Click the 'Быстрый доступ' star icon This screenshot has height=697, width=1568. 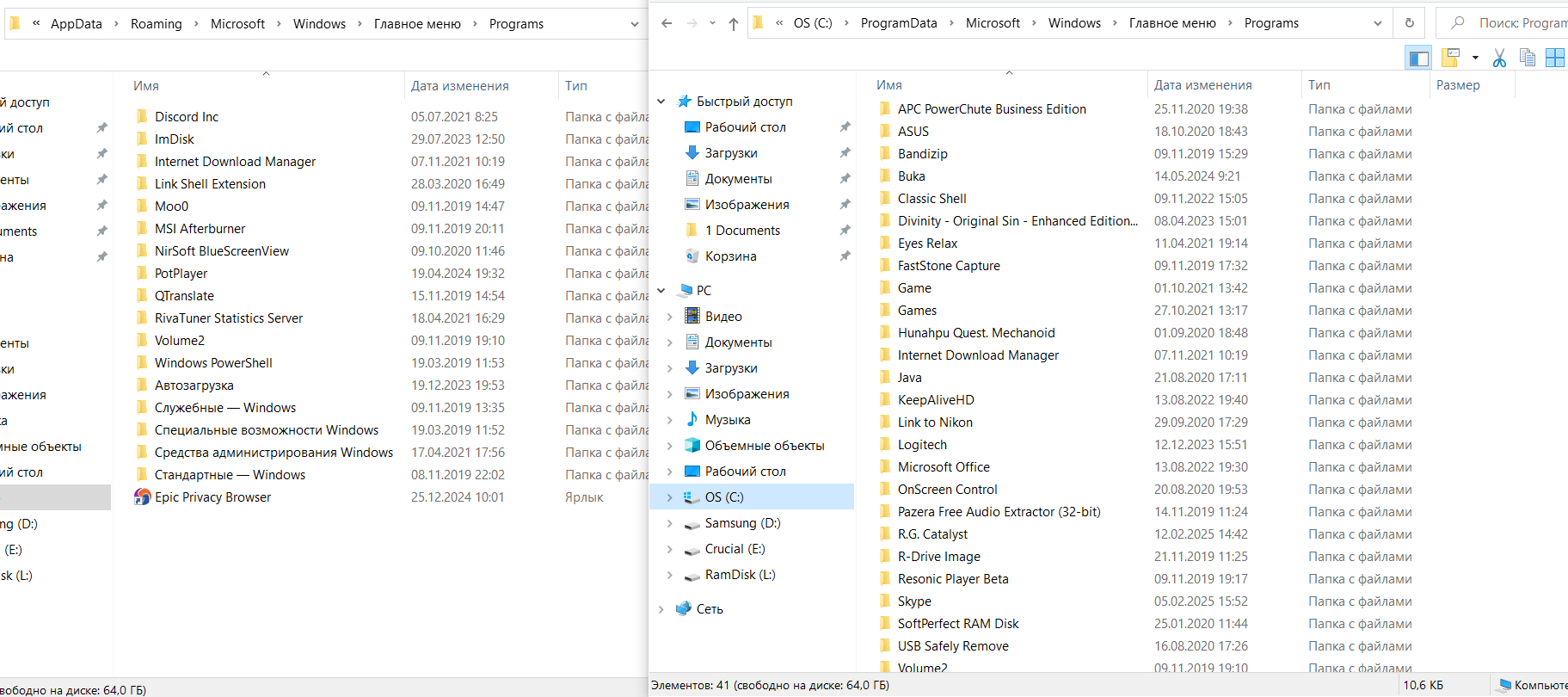click(685, 102)
